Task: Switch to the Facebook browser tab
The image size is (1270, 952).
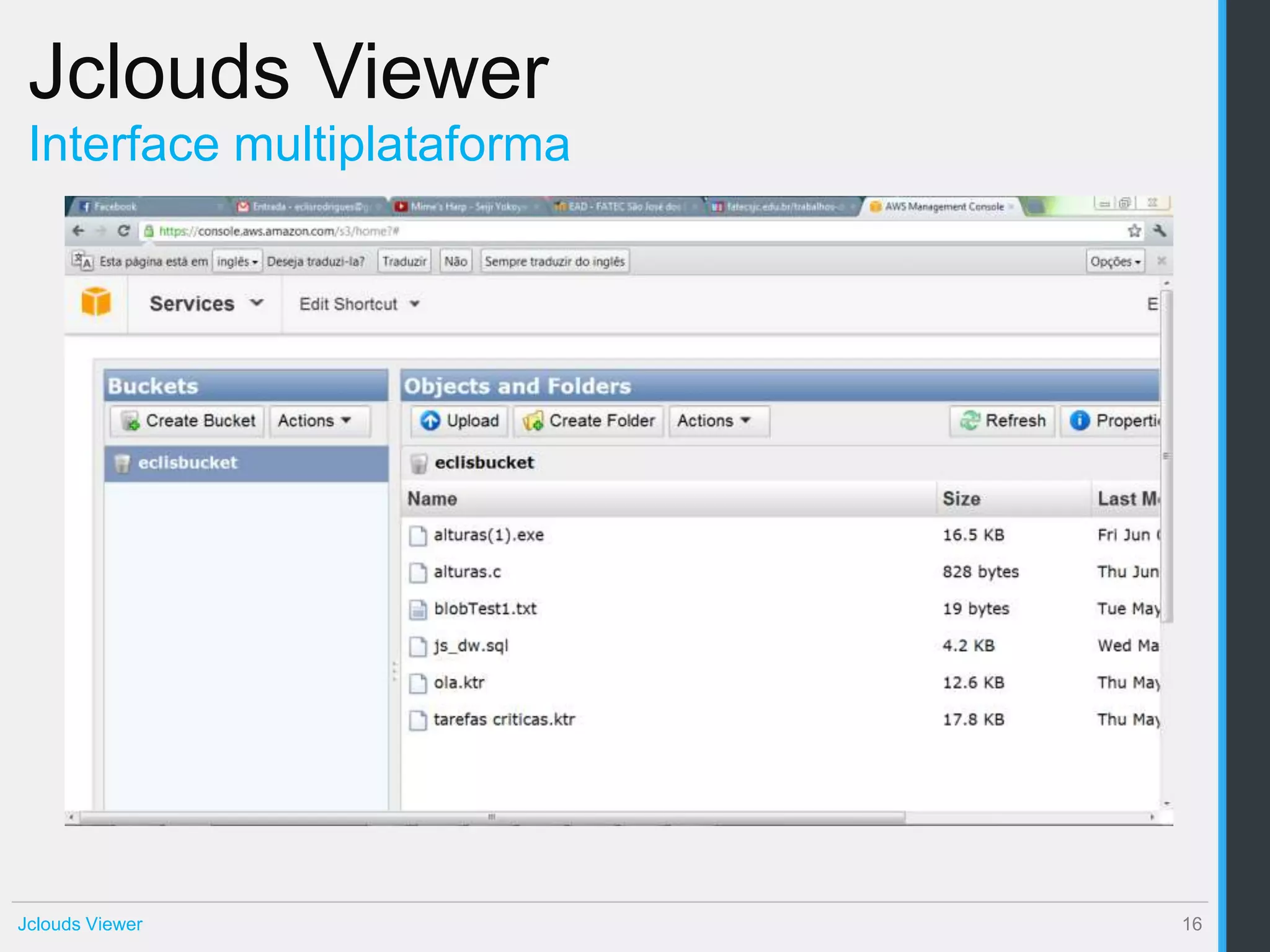Action: click(x=149, y=206)
